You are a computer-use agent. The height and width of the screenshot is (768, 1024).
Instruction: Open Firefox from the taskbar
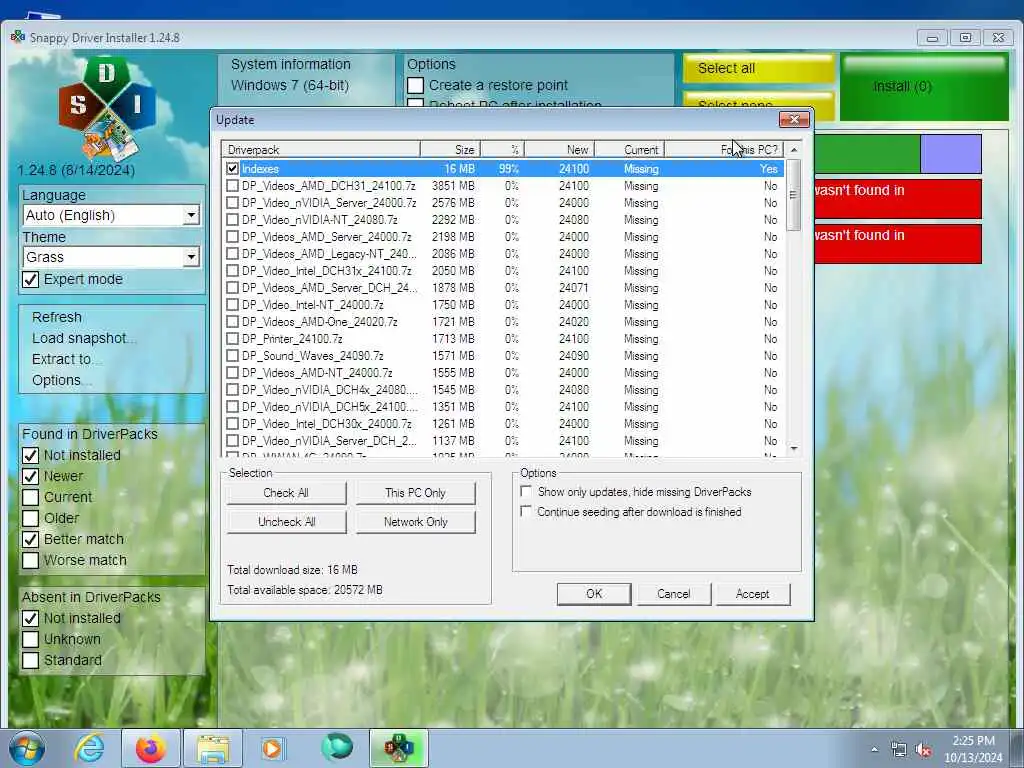click(x=150, y=748)
